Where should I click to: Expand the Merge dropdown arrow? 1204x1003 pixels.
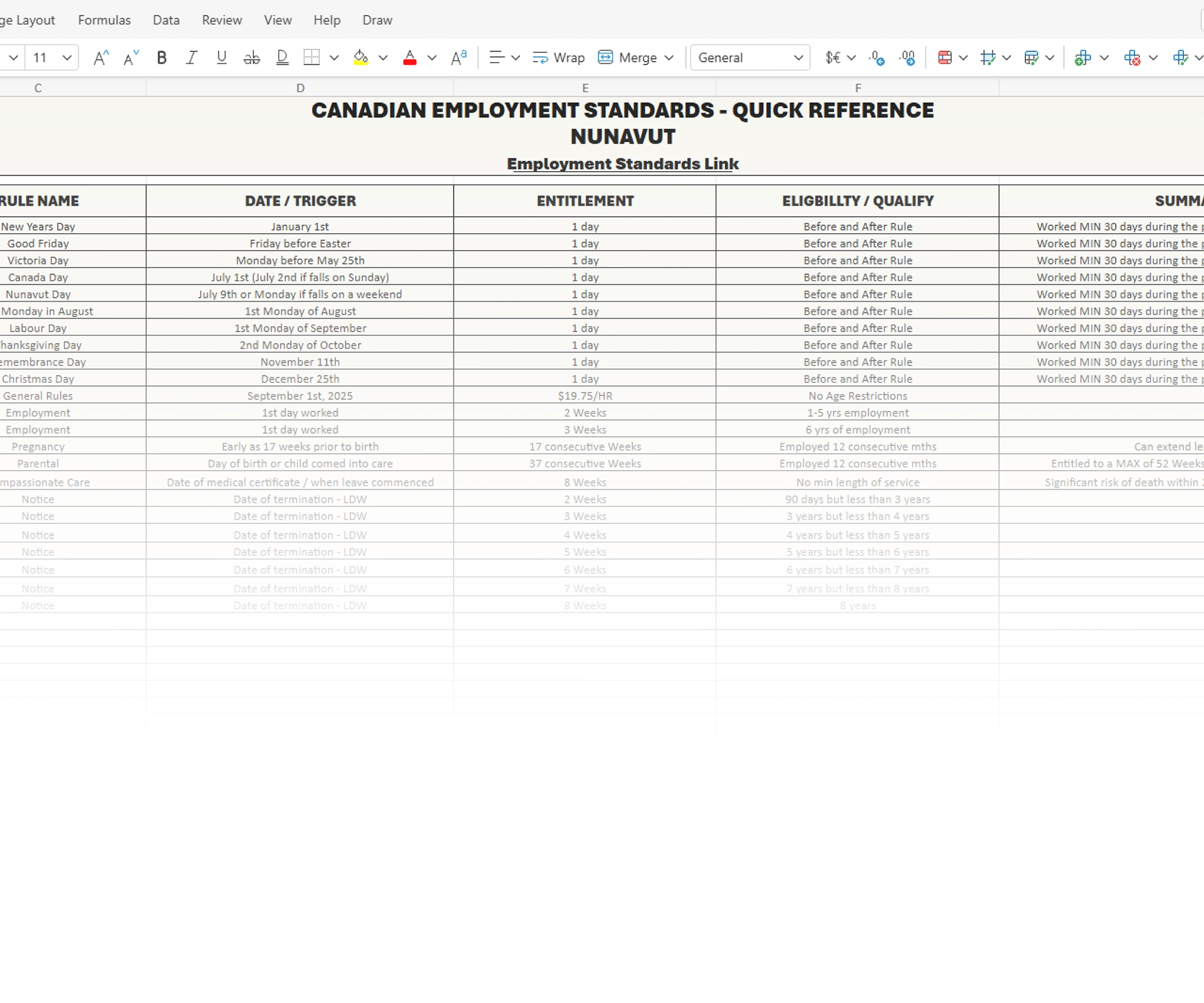(669, 58)
